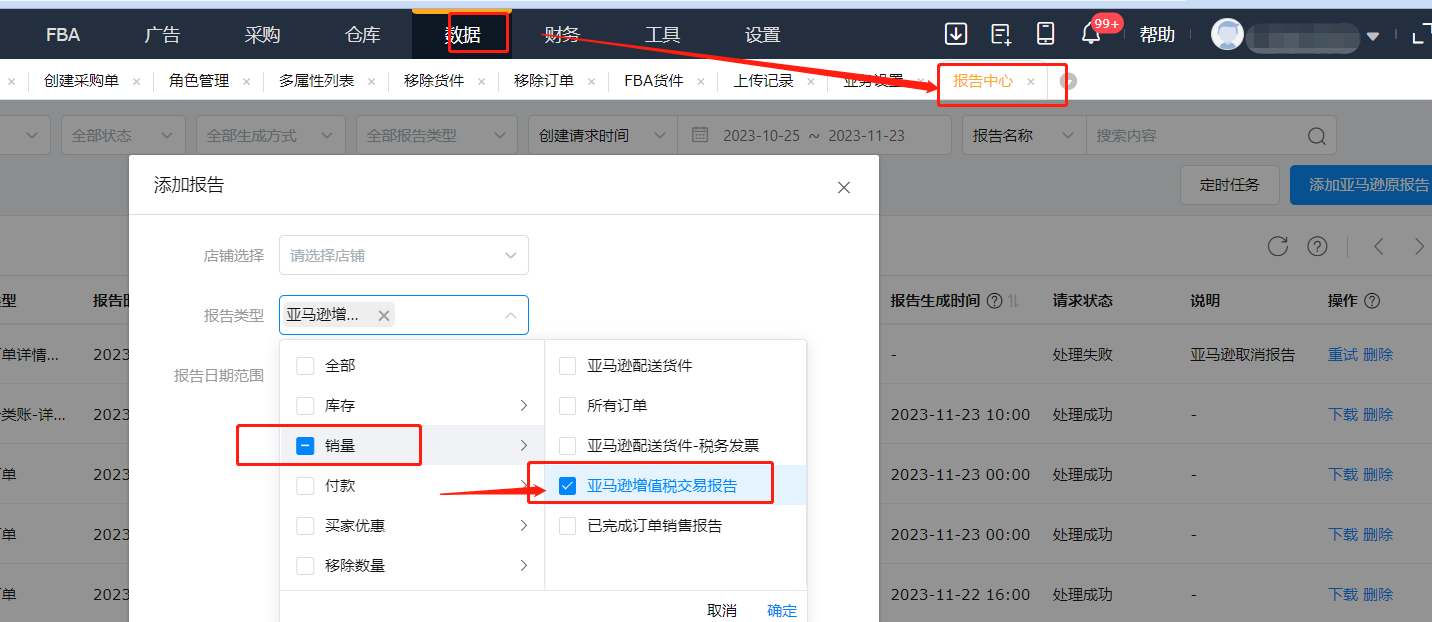
Task: Click 重试 in the 处理失败 row
Action: pos(1343,355)
